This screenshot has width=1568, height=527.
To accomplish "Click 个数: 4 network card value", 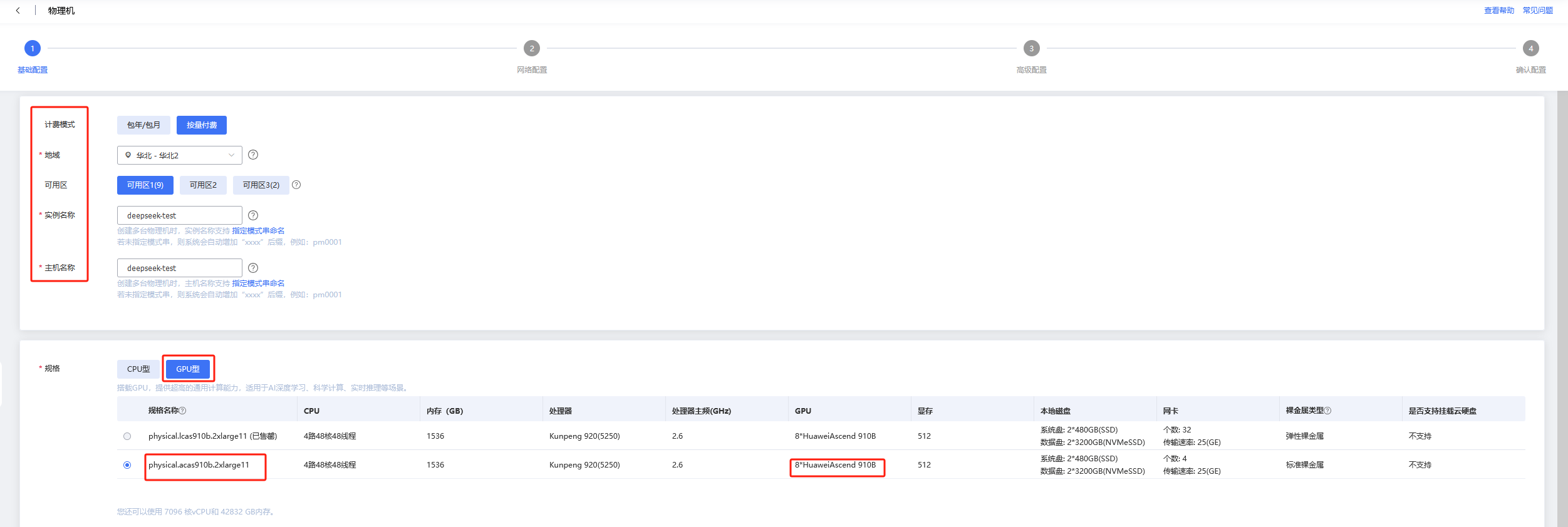I will pos(1175,459).
